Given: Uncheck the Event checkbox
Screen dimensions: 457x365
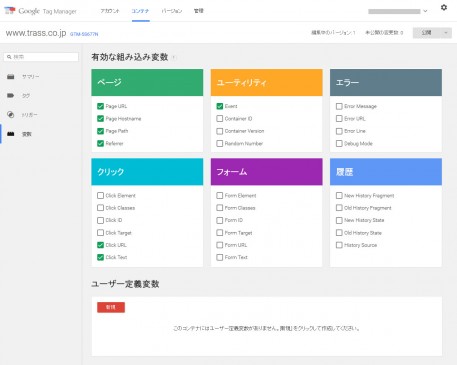Looking at the screenshot, I should 220,106.
